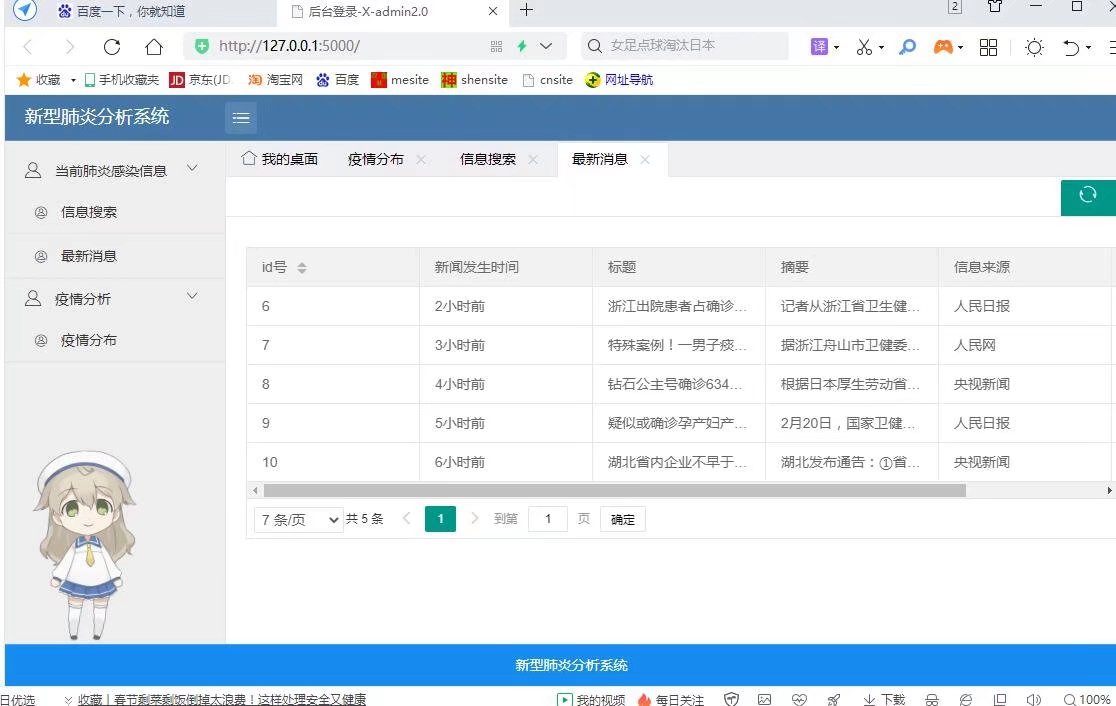Click the volume speaker icon in status bar
Image resolution: width=1116 pixels, height=706 pixels.
click(x=1033, y=700)
